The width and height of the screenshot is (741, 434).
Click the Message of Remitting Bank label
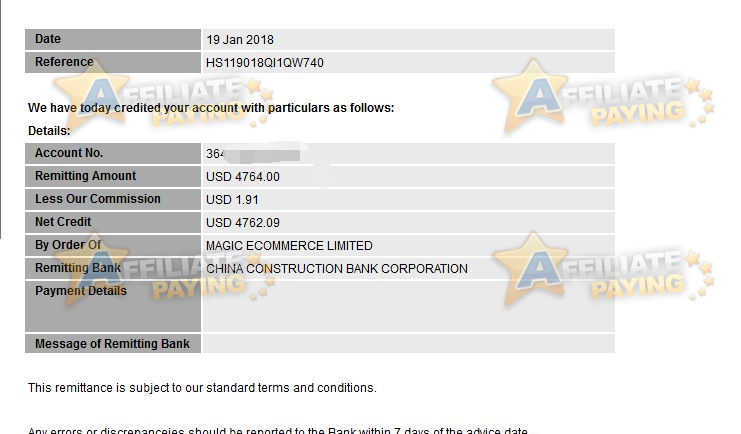pos(112,344)
